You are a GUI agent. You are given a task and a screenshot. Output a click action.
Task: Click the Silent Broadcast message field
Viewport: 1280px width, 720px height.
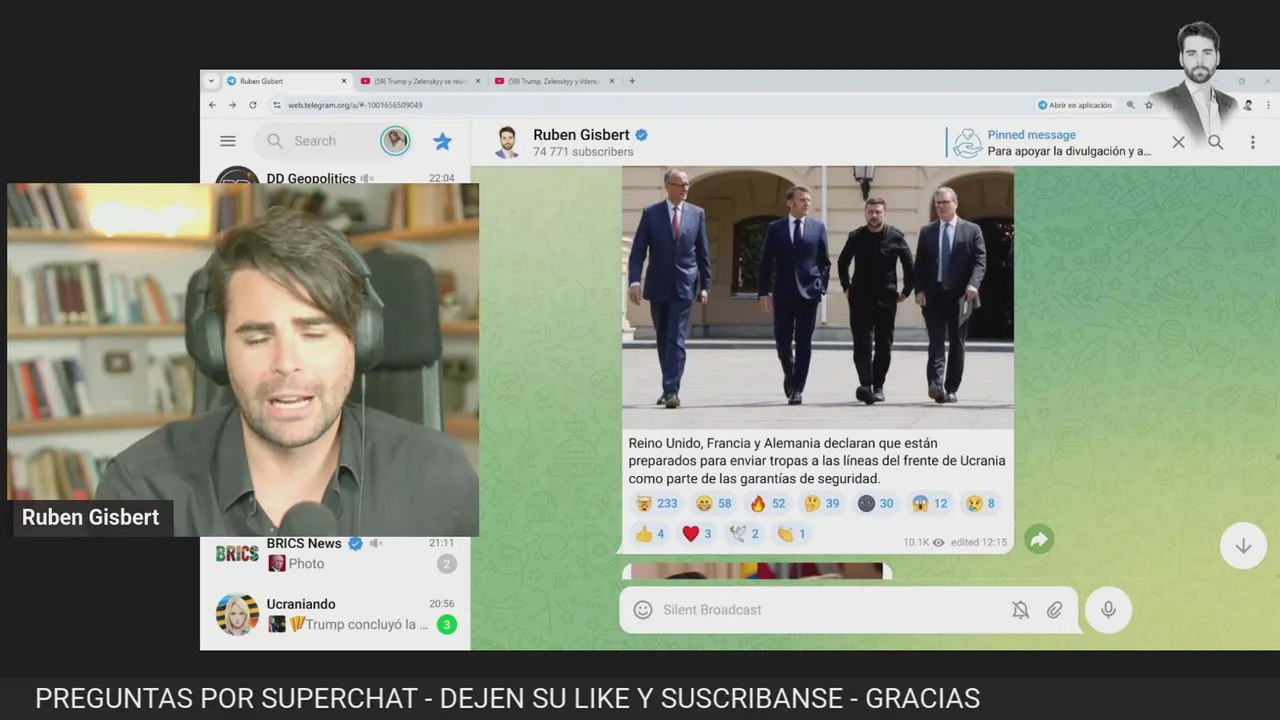pyautogui.click(x=830, y=610)
